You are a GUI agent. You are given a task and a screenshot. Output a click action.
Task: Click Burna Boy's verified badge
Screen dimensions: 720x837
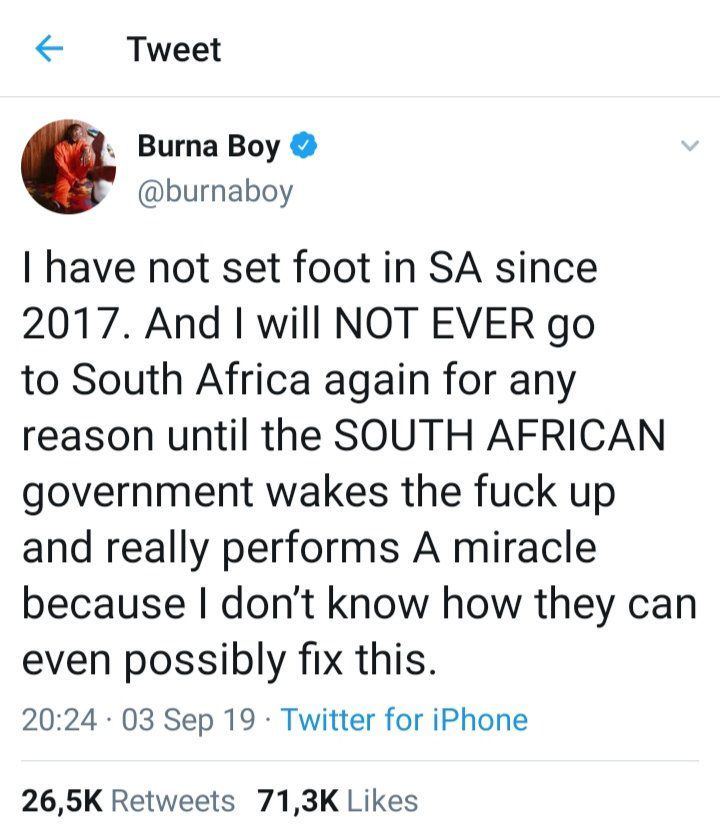304,148
